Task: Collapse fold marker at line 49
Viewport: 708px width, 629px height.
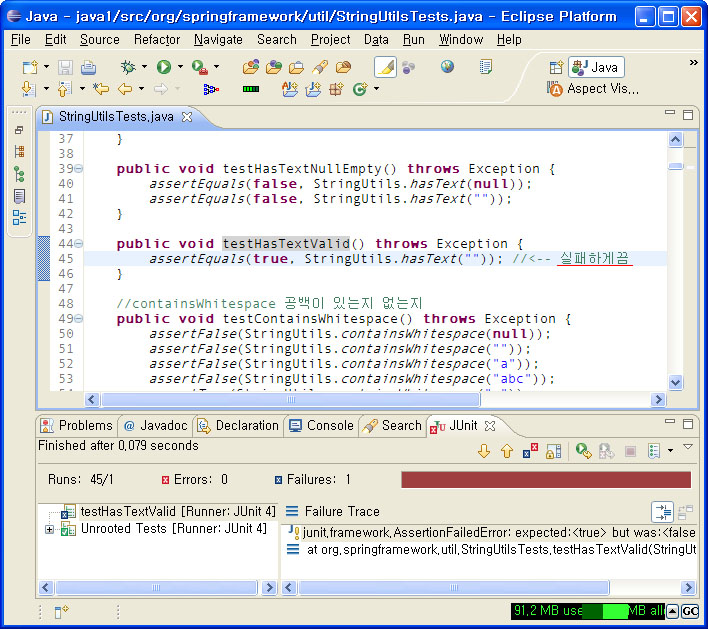Action: click(x=79, y=319)
